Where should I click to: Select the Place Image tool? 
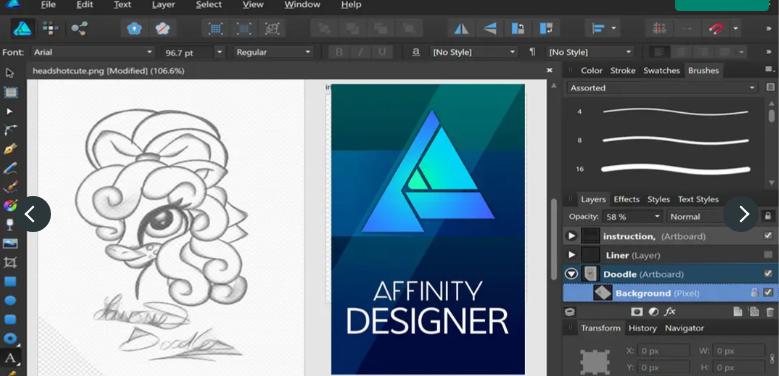click(x=10, y=243)
